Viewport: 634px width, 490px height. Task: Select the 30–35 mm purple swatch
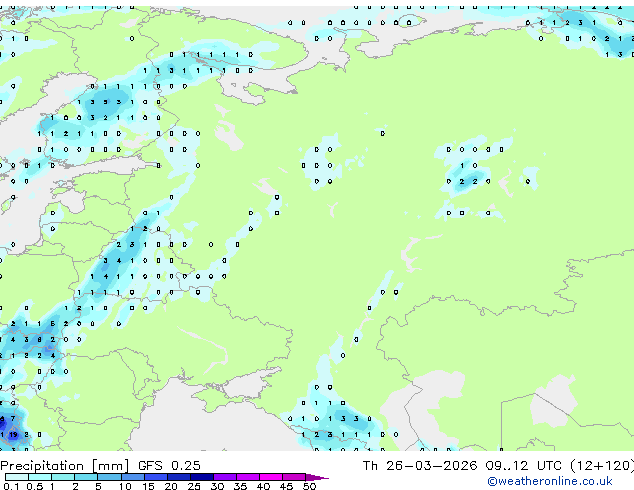tap(225, 477)
